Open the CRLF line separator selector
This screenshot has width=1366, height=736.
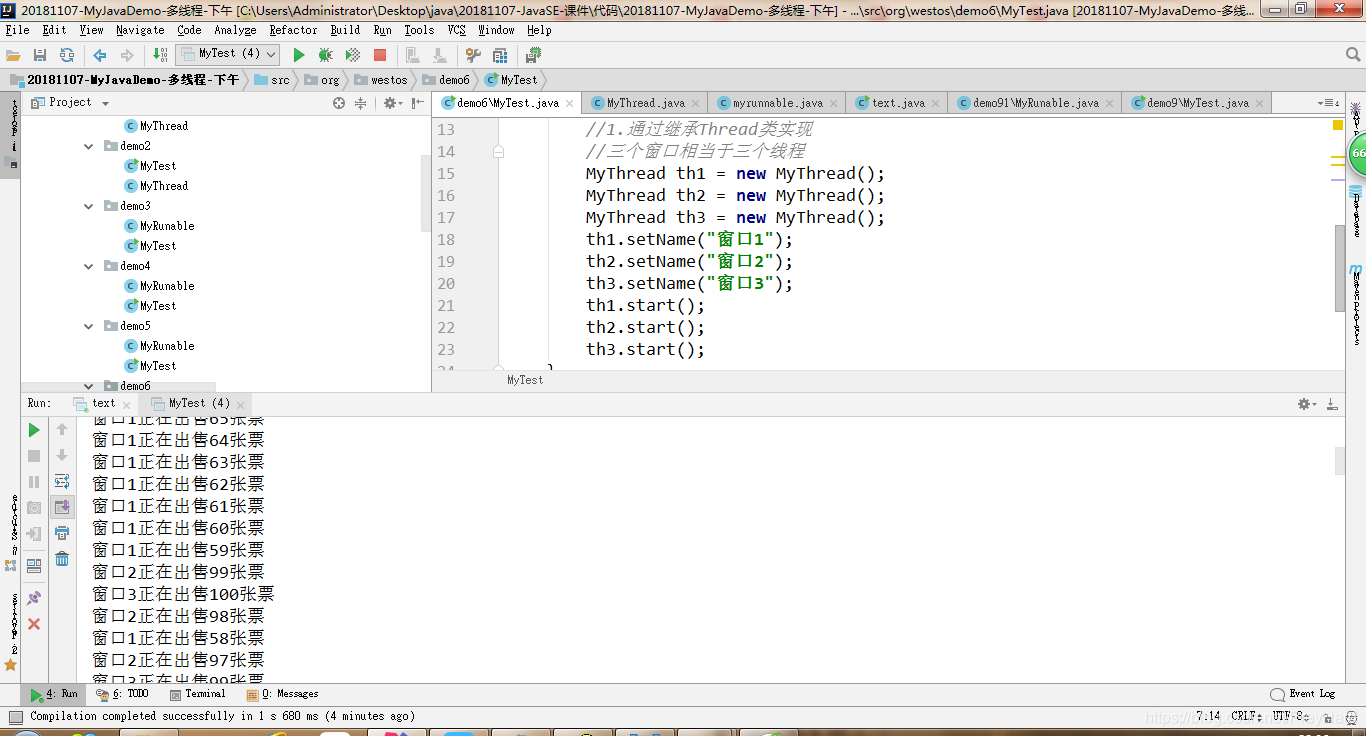1249,717
